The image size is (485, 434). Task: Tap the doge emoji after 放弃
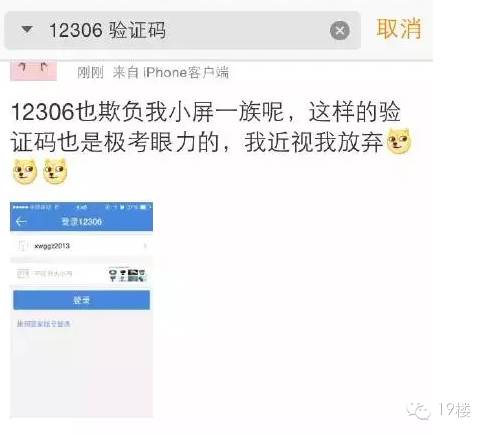point(398,141)
